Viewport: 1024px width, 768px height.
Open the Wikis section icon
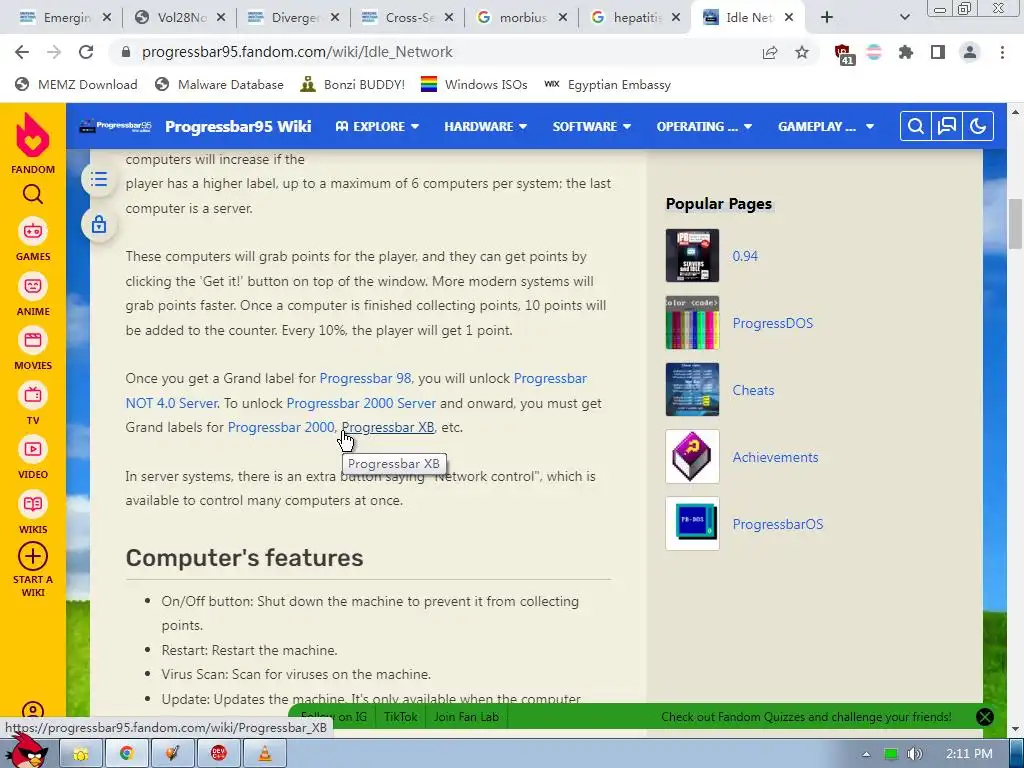pos(33,504)
